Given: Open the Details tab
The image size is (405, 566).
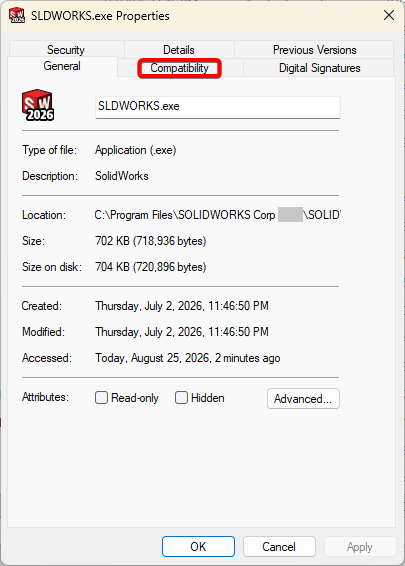Looking at the screenshot, I should coord(179,49).
